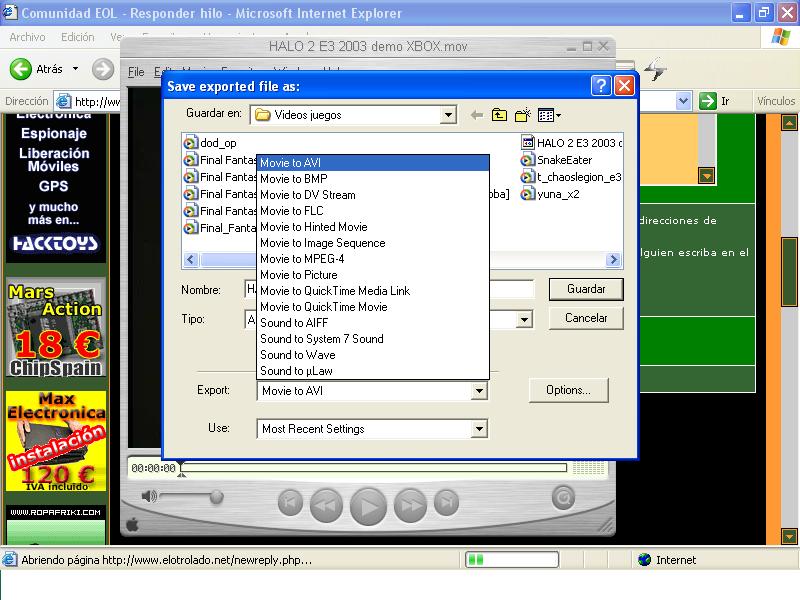The height and width of the screenshot is (600, 800).
Task: Open export Options button
Action: click(568, 390)
